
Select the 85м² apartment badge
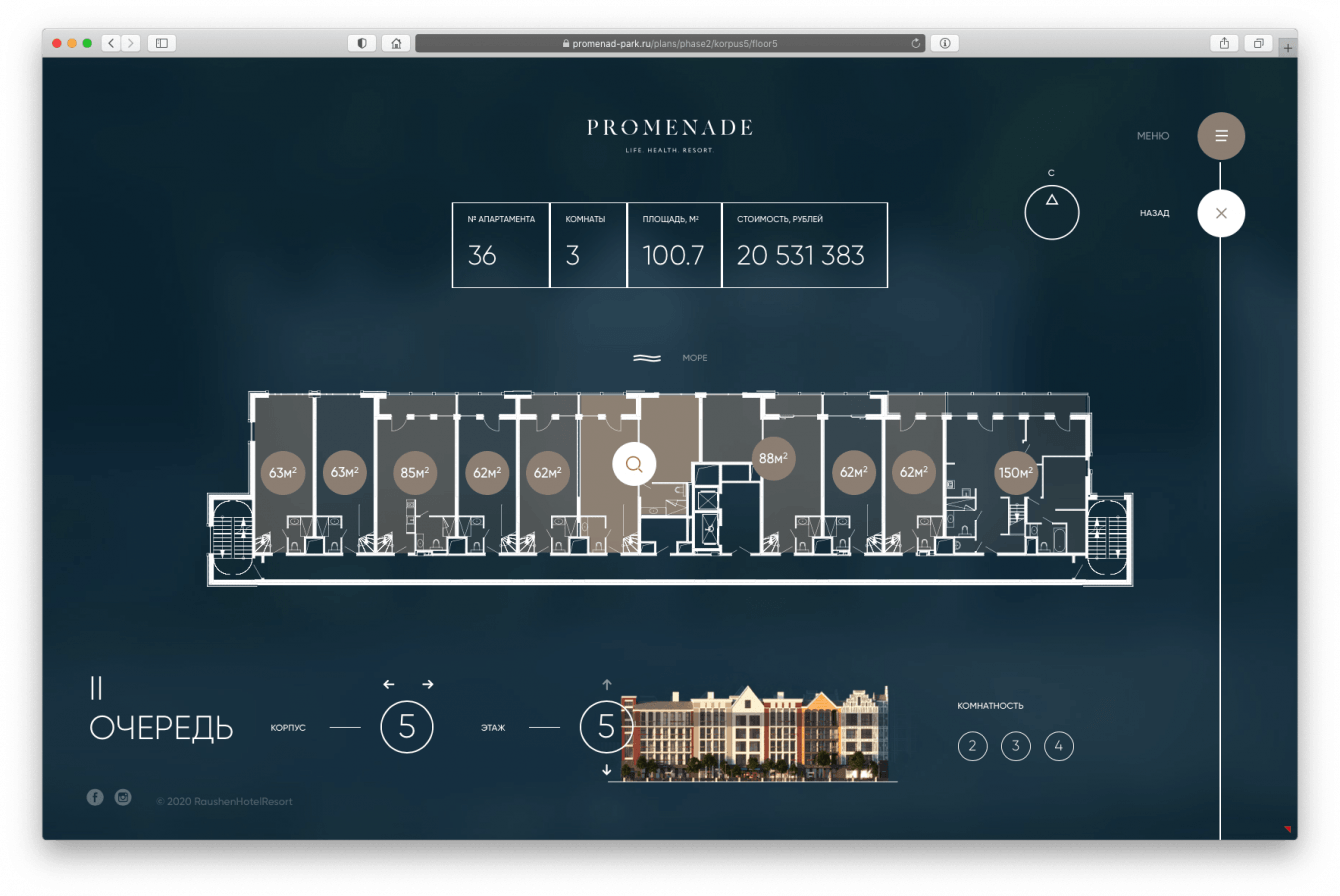click(415, 472)
